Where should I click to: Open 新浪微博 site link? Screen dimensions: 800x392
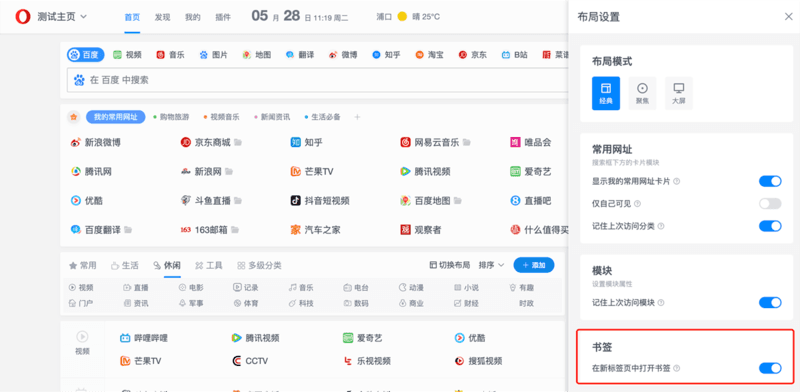[x=96, y=142]
